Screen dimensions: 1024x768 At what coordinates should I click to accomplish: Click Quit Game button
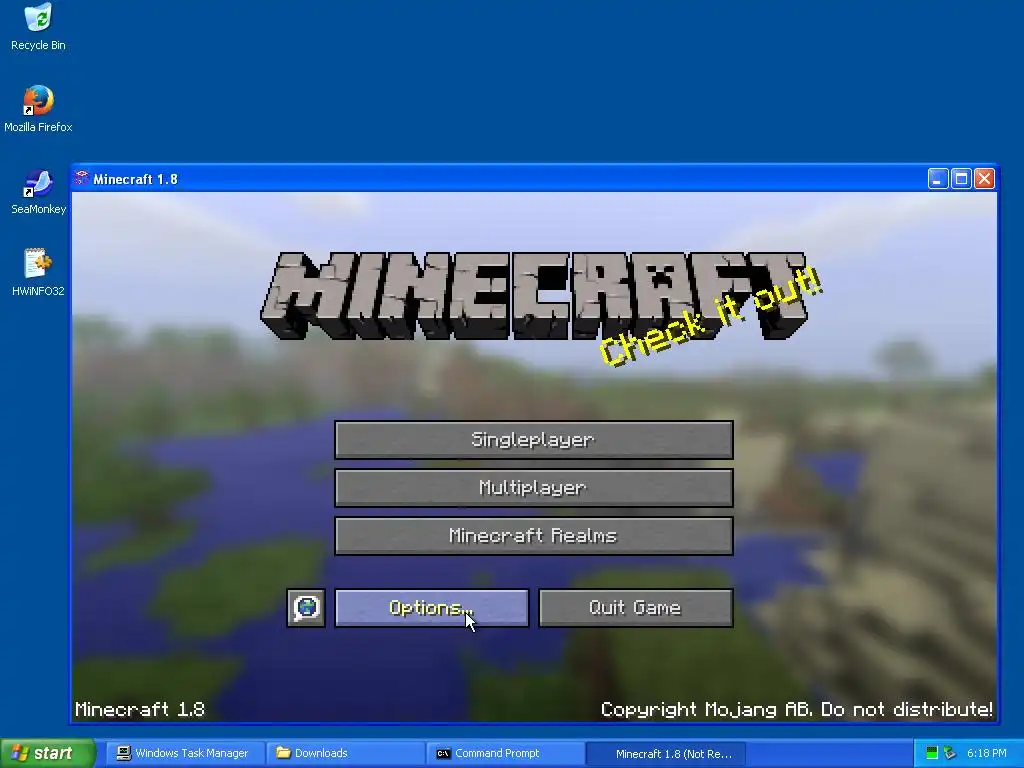tap(635, 608)
